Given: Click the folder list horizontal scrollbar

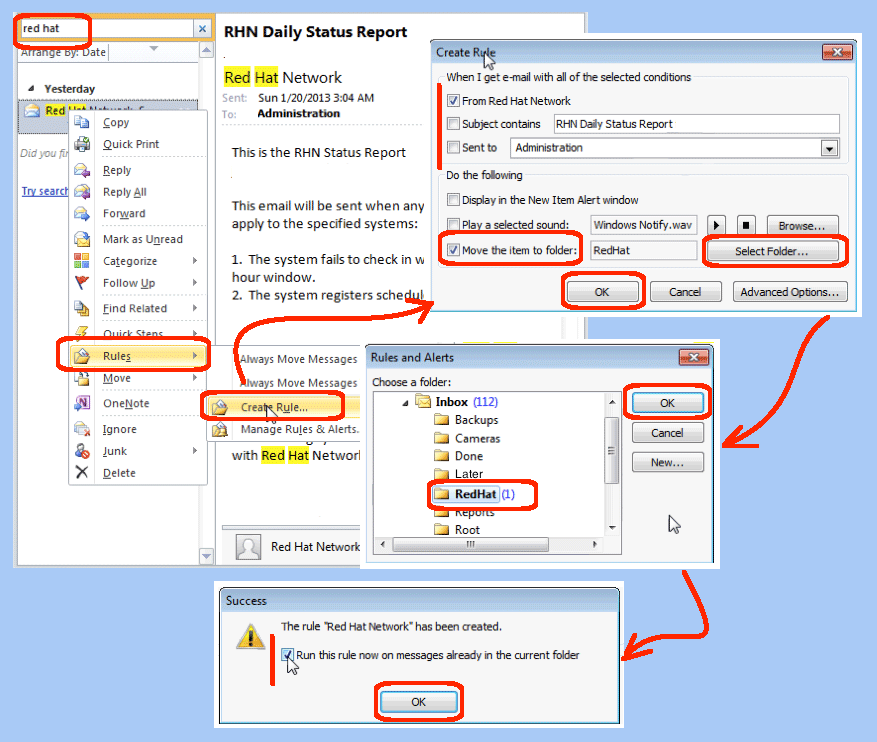Looking at the screenshot, I should point(471,544).
